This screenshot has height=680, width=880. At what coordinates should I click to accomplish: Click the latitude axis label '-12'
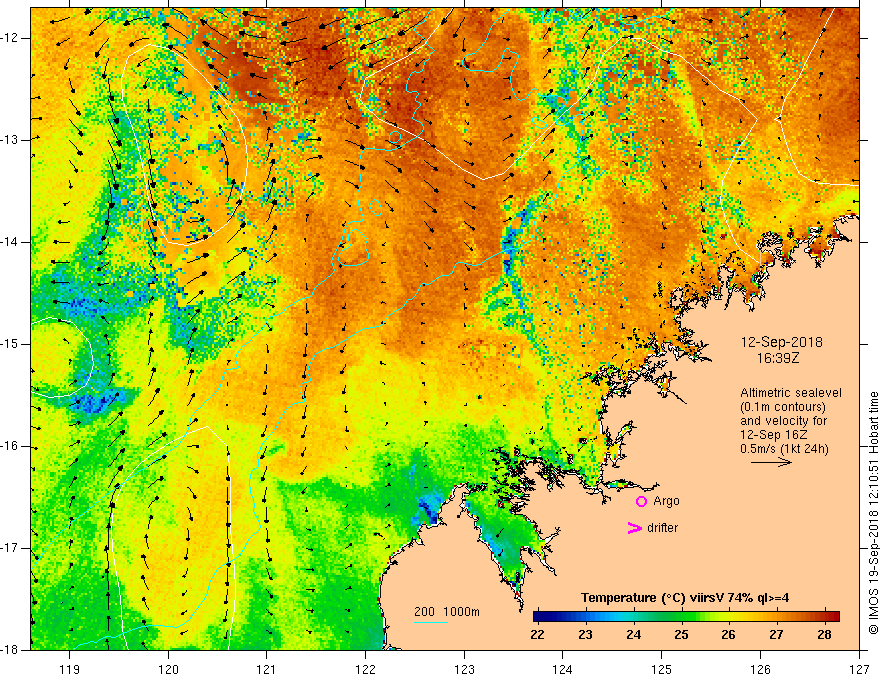click(x=10, y=38)
